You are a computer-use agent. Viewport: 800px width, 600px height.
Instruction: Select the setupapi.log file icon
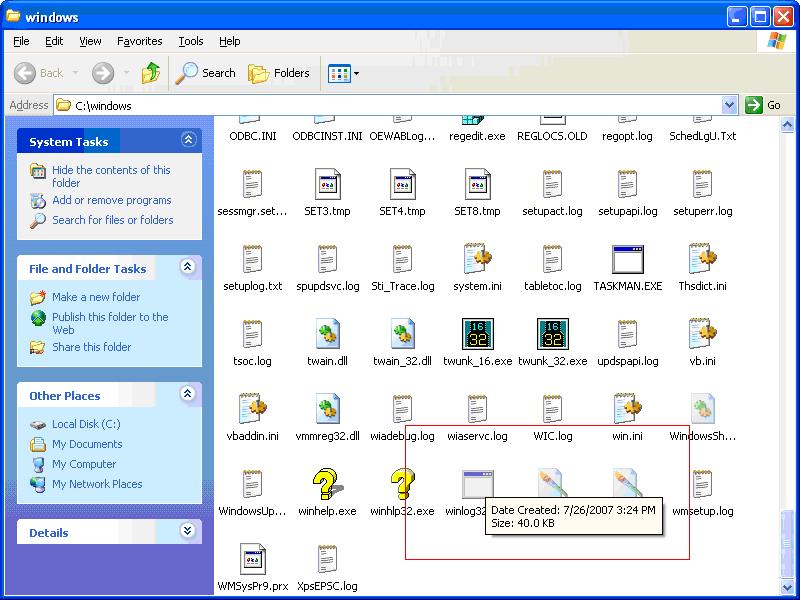pyautogui.click(x=628, y=184)
